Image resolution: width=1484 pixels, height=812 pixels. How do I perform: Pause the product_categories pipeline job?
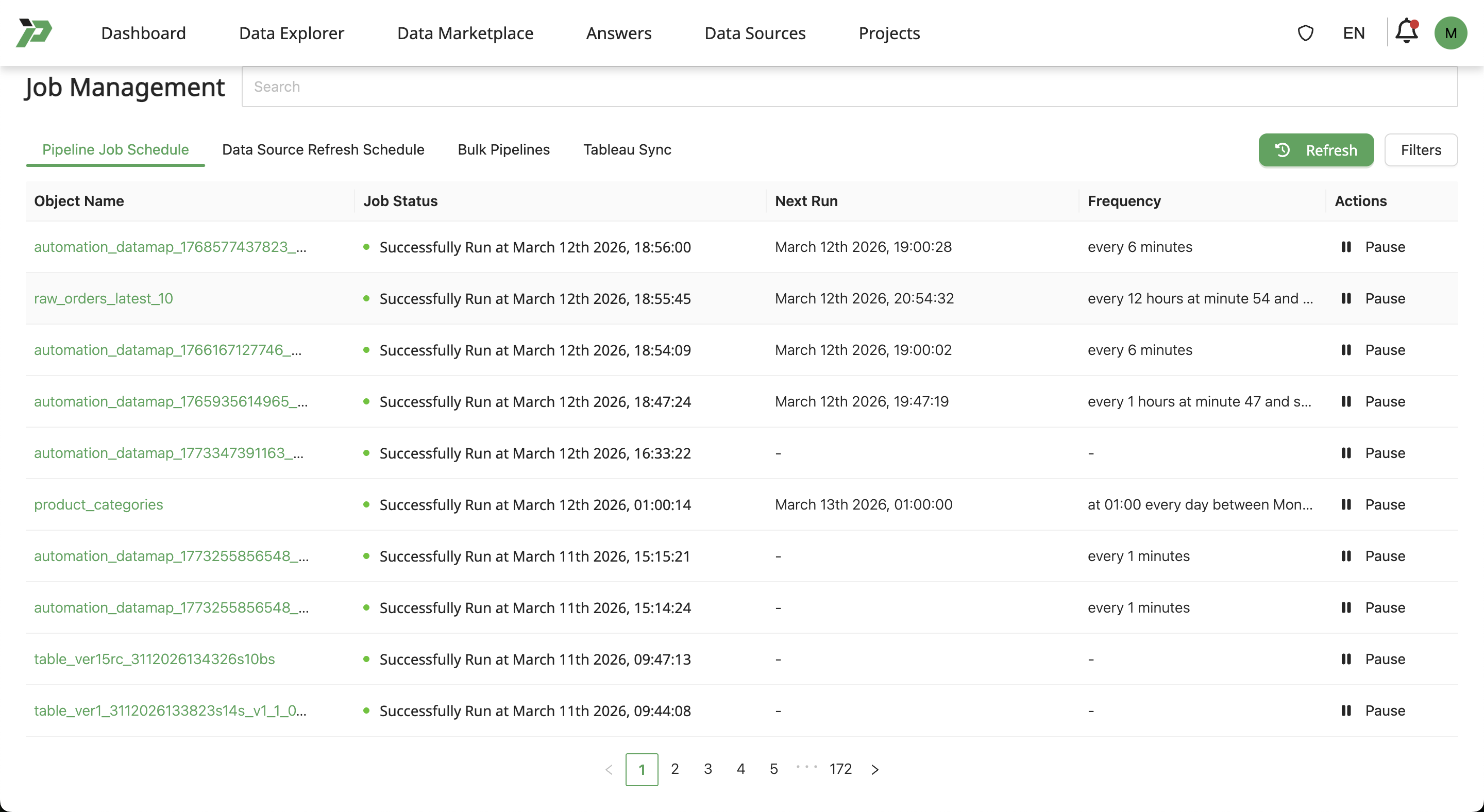tap(1347, 504)
